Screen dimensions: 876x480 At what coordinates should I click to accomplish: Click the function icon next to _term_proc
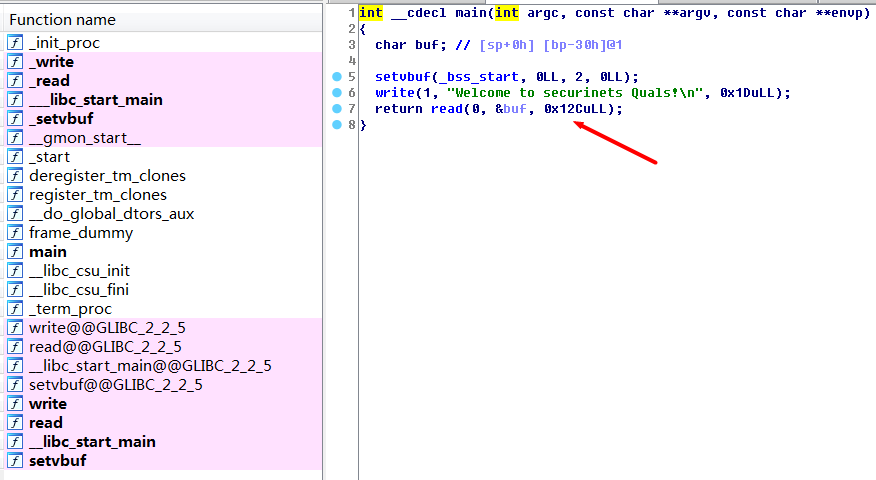tap(15, 309)
